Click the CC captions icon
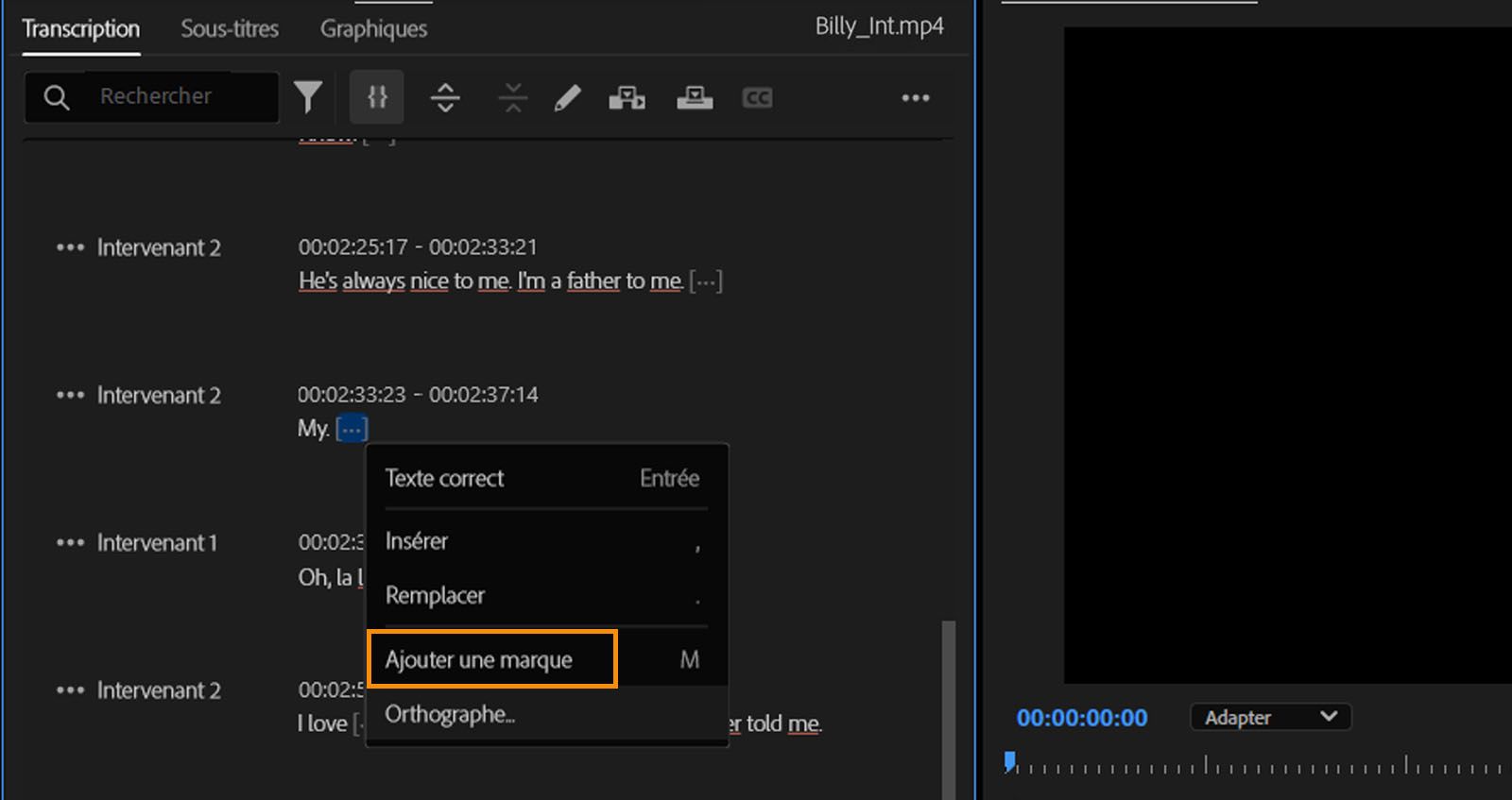 [757, 97]
